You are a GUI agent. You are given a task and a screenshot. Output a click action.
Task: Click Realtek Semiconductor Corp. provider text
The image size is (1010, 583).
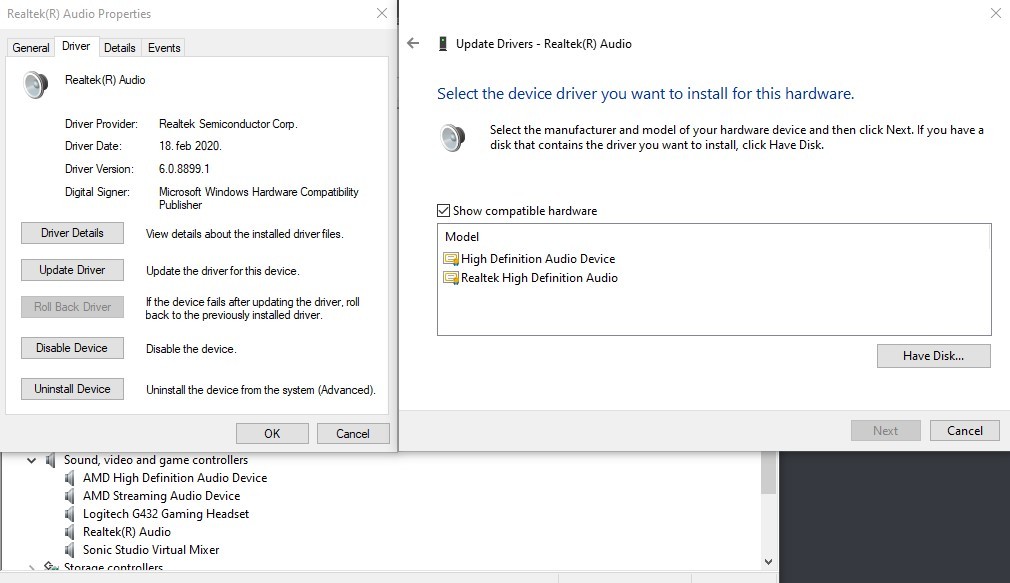pyautogui.click(x=228, y=124)
